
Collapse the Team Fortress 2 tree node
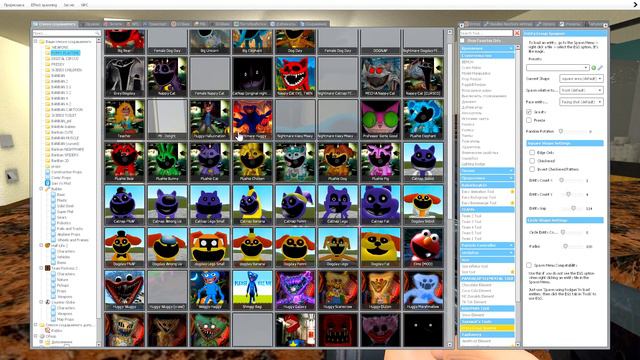41,268
